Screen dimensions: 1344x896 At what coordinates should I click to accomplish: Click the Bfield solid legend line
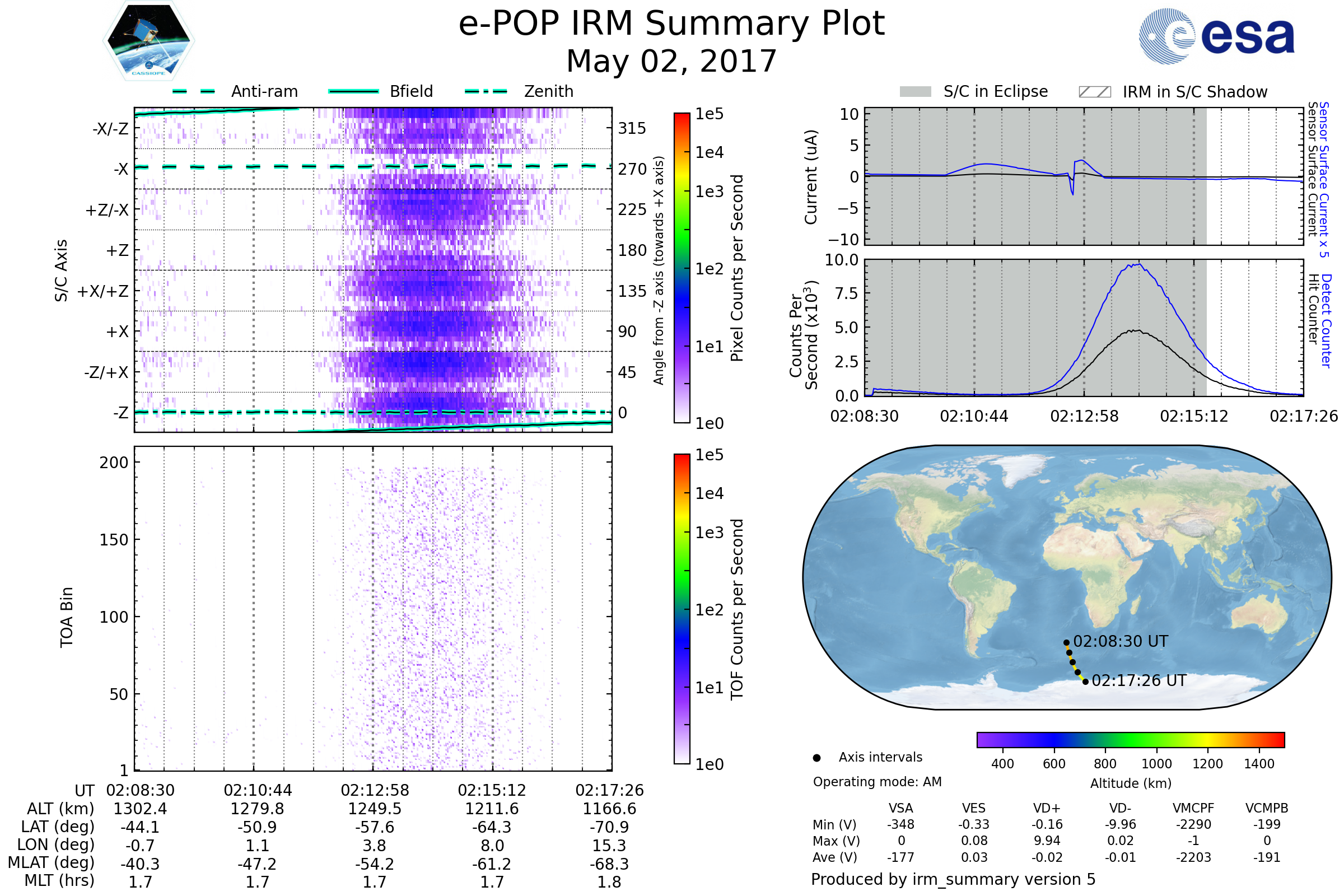[x=353, y=91]
